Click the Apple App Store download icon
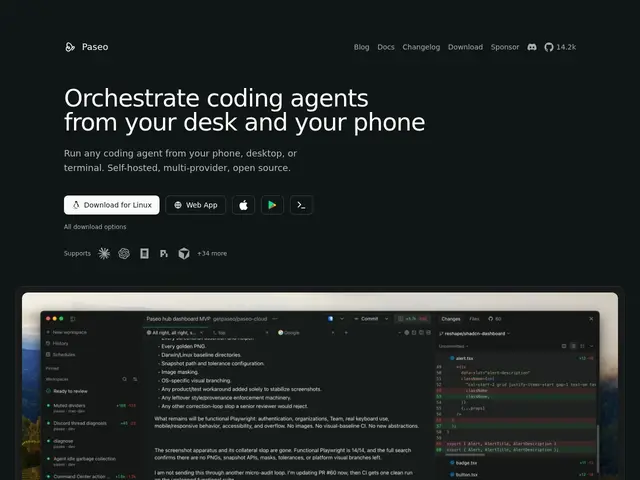Image resolution: width=640 pixels, height=480 pixels. coord(244,205)
